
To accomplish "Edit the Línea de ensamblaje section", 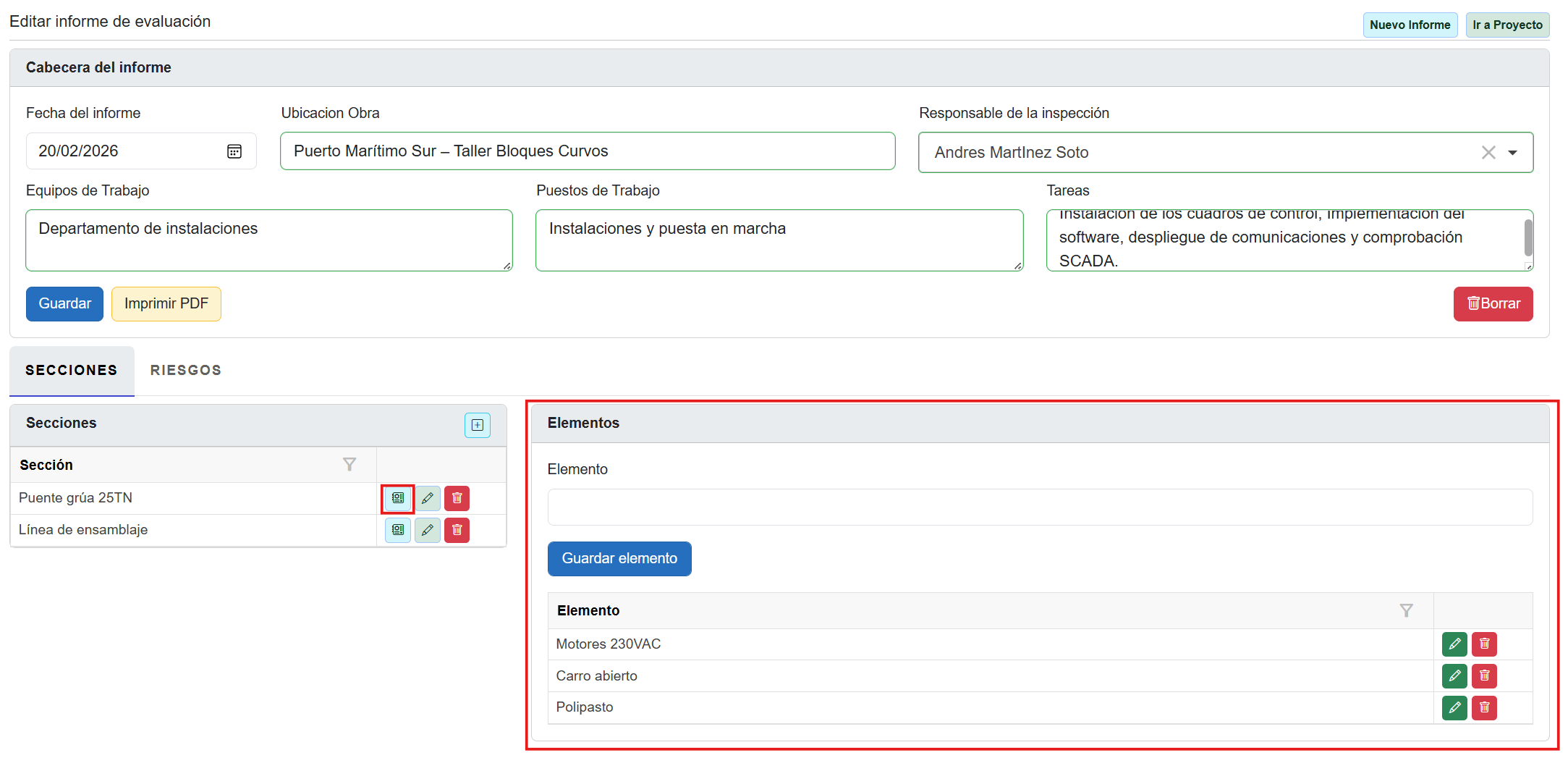I will pyautogui.click(x=428, y=530).
